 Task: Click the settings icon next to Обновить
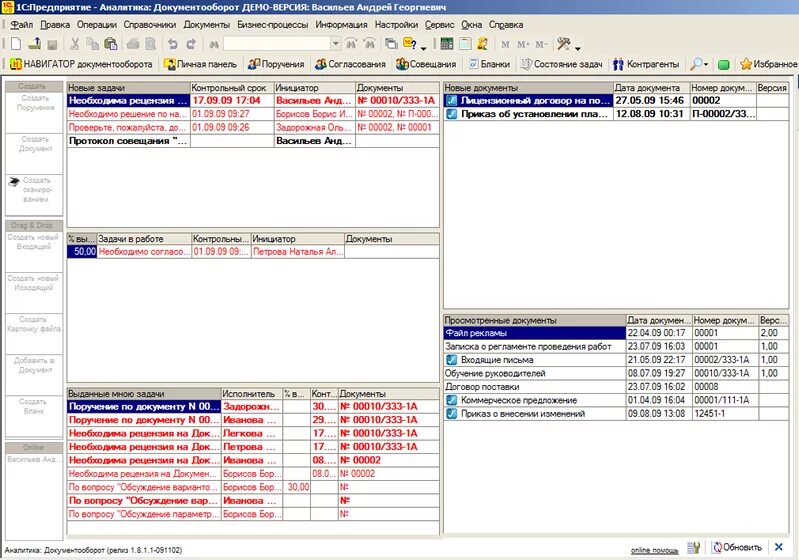point(694,548)
